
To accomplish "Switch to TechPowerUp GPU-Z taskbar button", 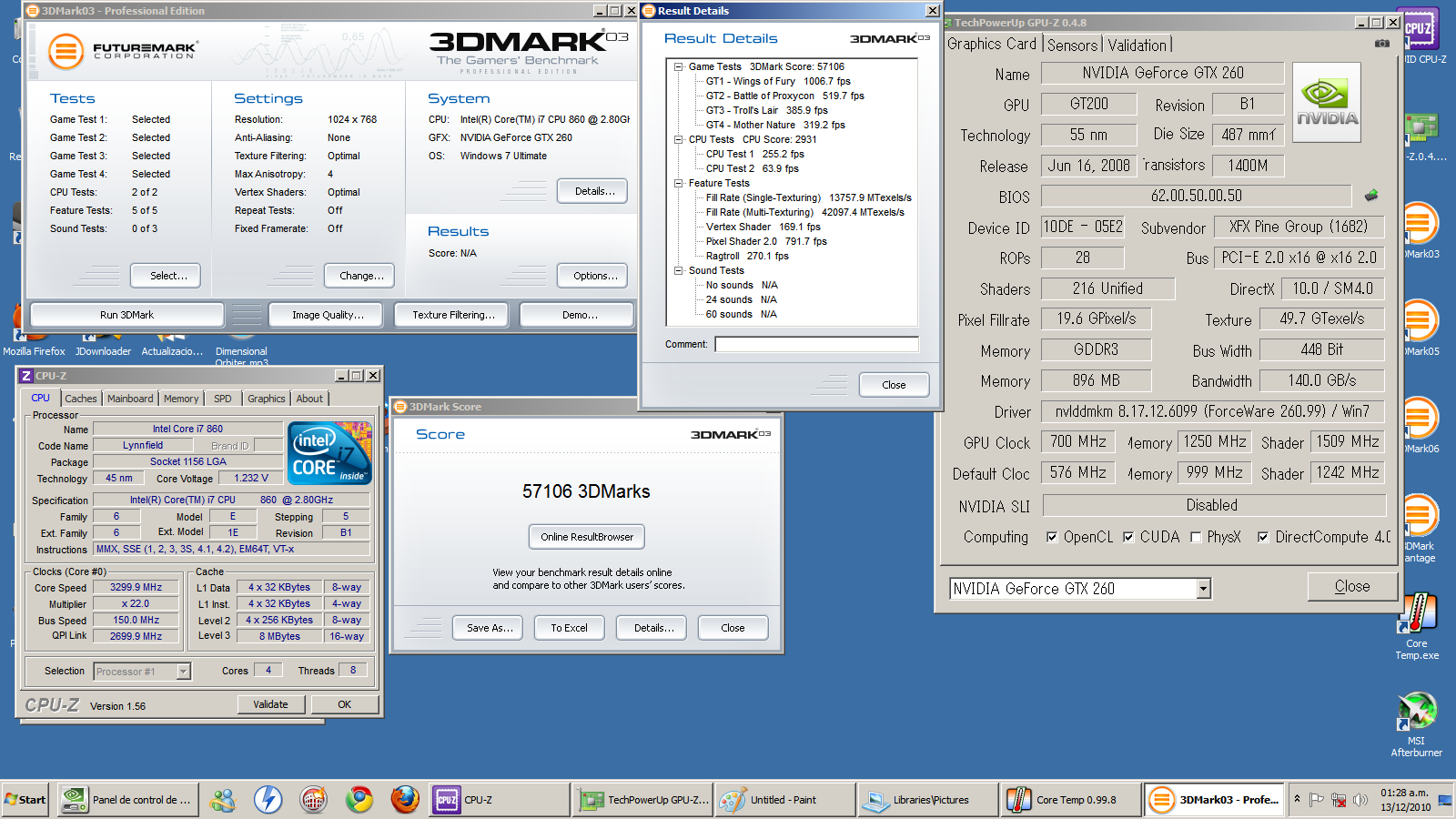I will 643,800.
